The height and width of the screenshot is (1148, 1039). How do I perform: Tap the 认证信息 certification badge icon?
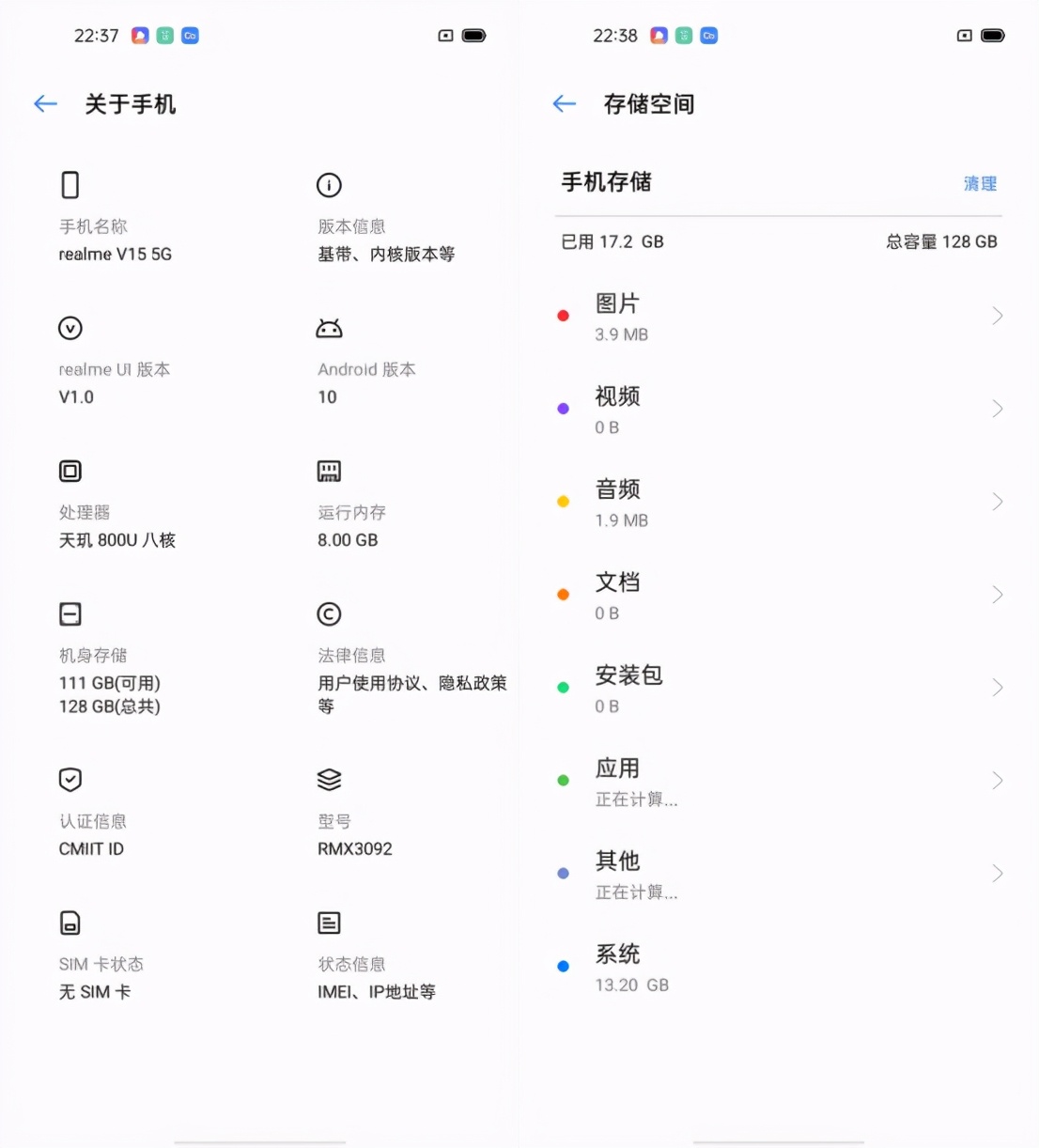(x=70, y=780)
